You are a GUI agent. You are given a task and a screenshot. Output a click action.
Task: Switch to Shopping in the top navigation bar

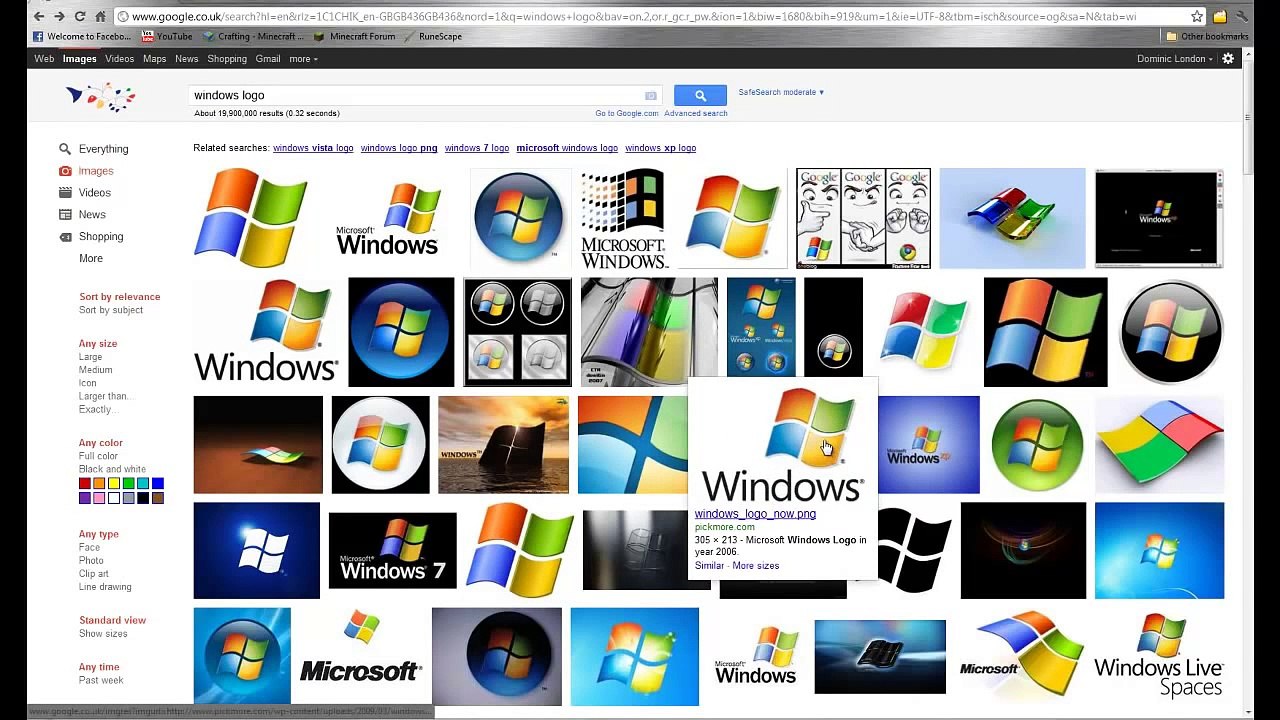(227, 59)
